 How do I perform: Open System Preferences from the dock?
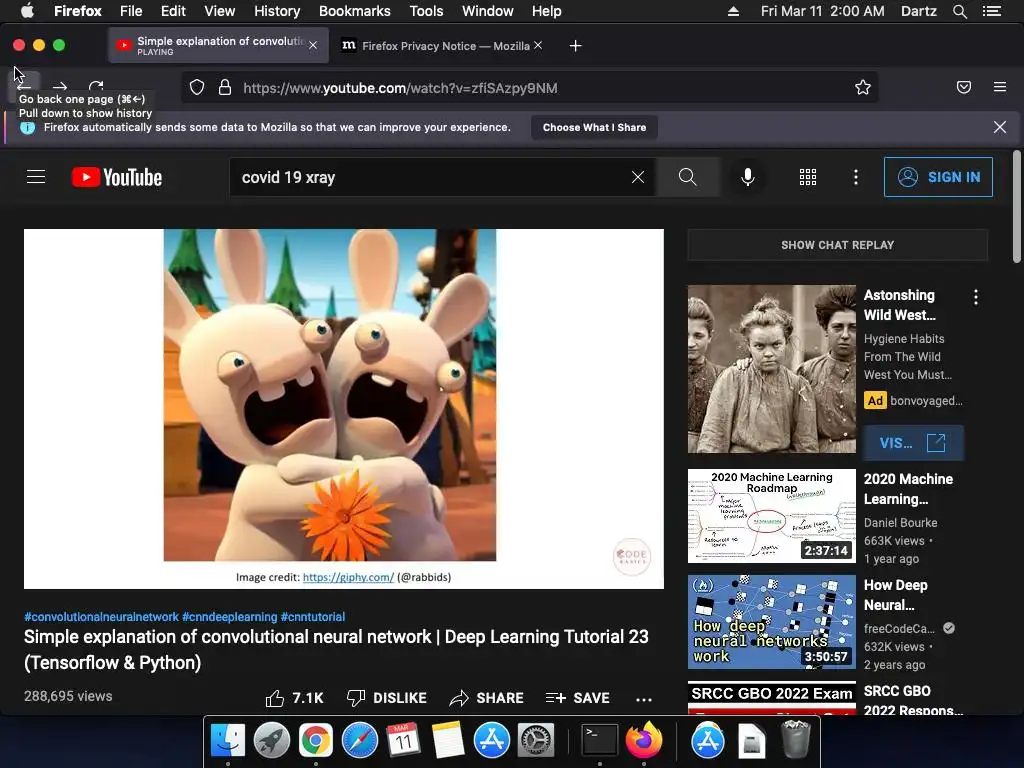(536, 741)
